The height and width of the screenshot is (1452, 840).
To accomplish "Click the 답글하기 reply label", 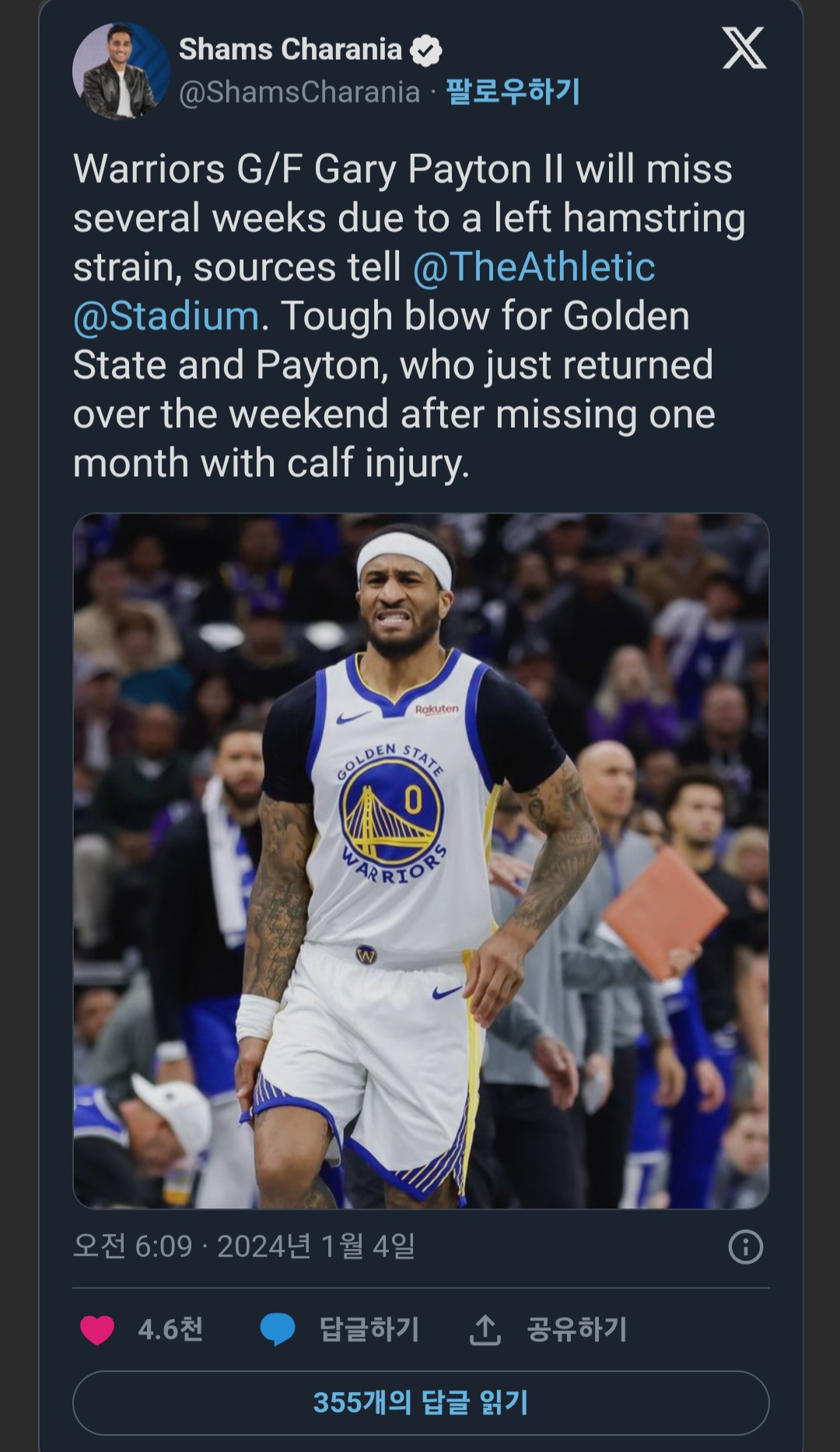I will coord(369,1329).
